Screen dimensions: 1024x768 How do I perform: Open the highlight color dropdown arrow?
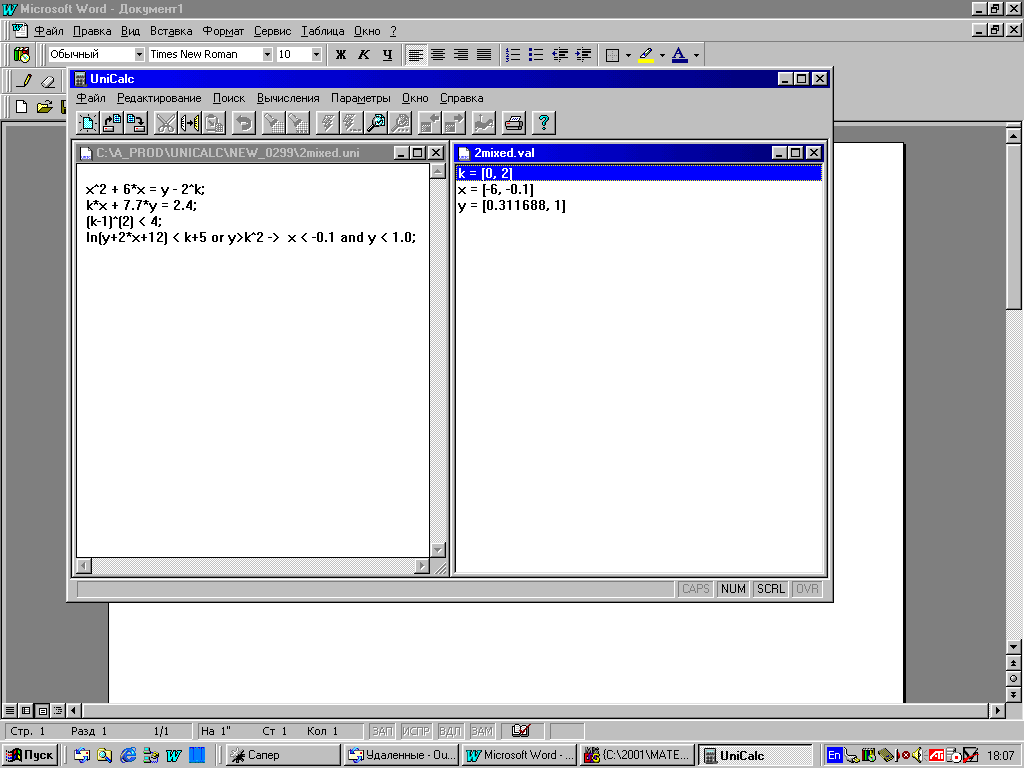tap(662, 55)
